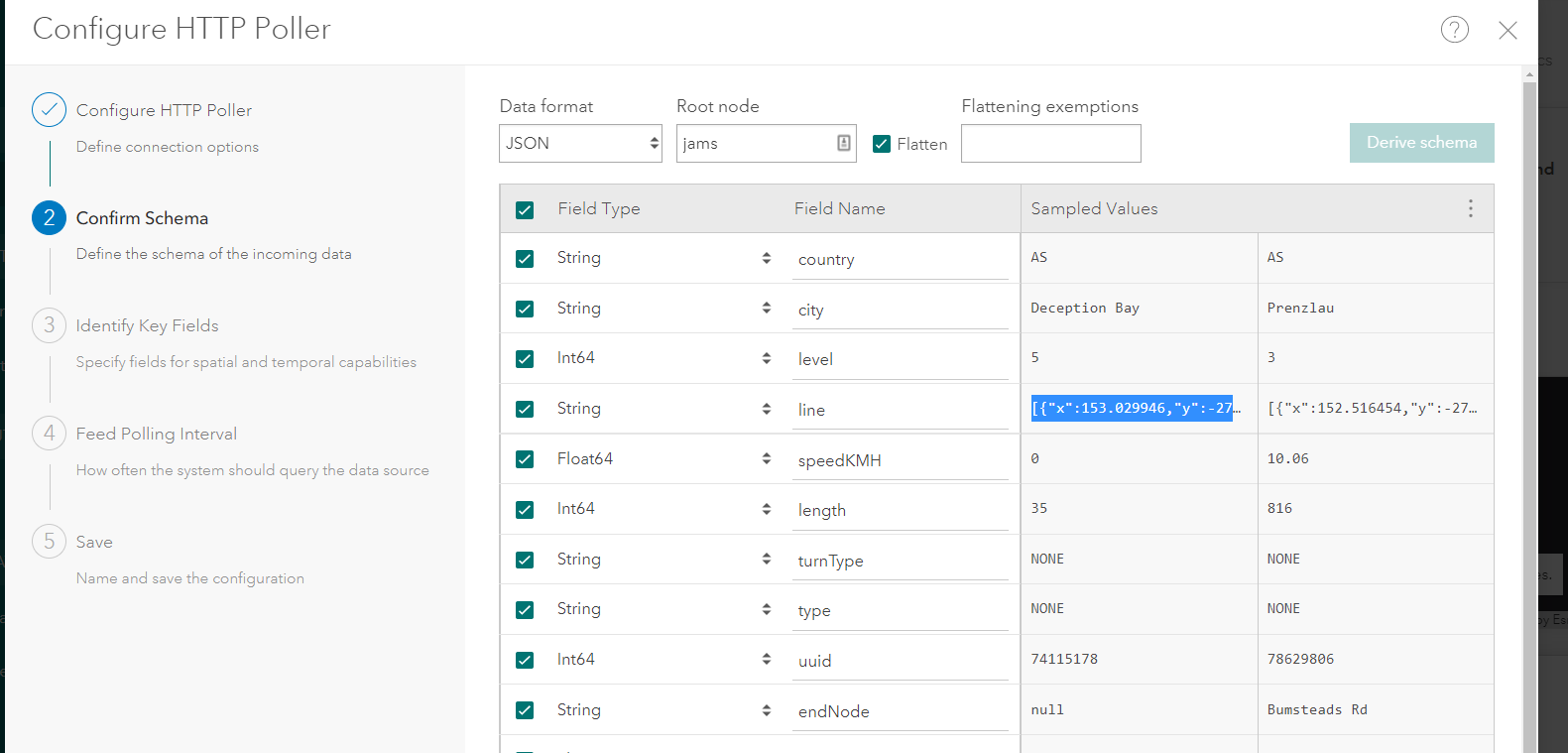Click the dialog vertical scrollbar
Screen dimensions: 1568x753
(1529, 417)
